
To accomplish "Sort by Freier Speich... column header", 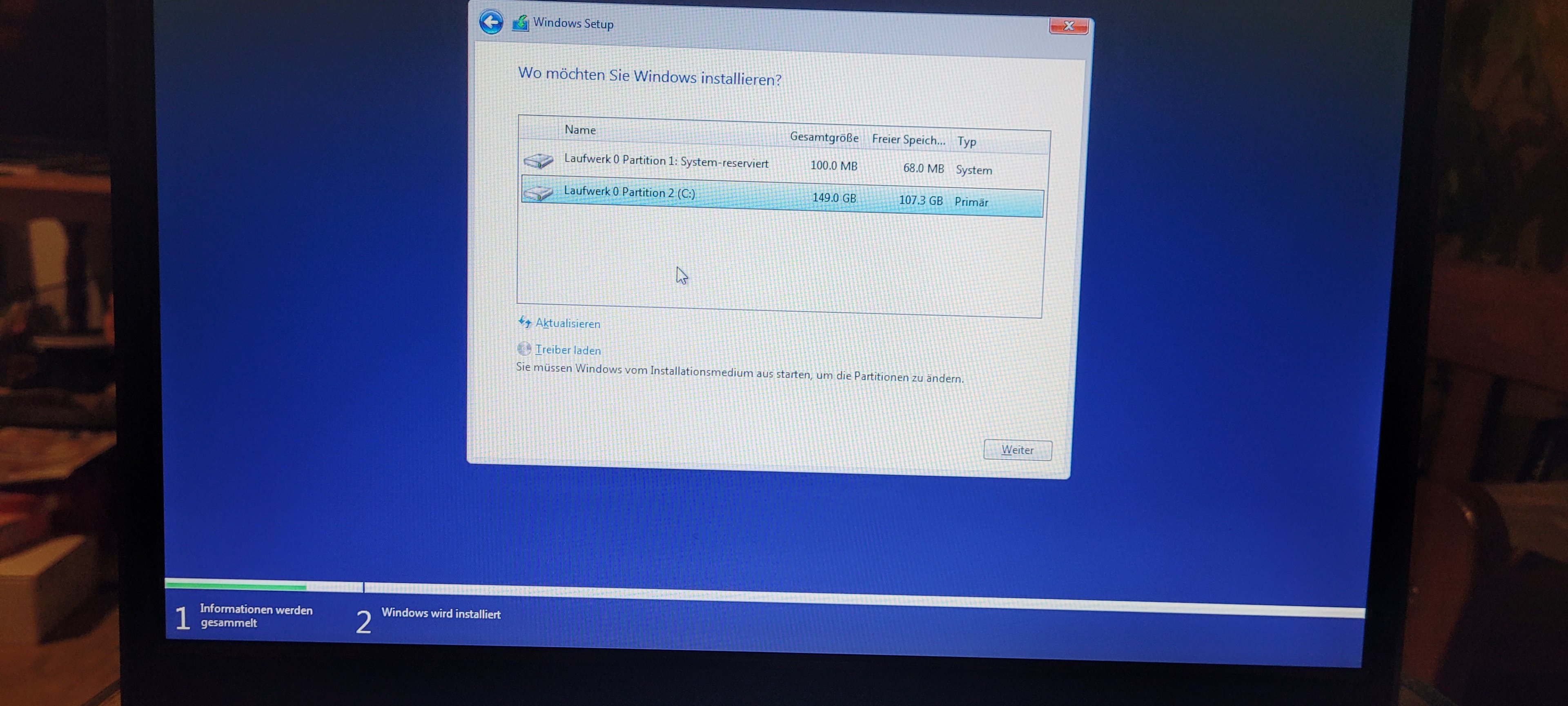I will [x=908, y=140].
